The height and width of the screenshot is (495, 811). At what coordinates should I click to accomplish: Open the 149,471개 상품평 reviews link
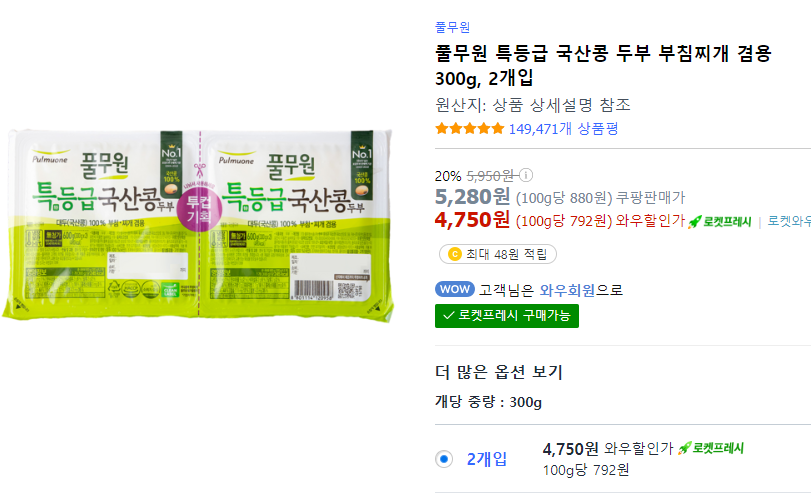(563, 128)
